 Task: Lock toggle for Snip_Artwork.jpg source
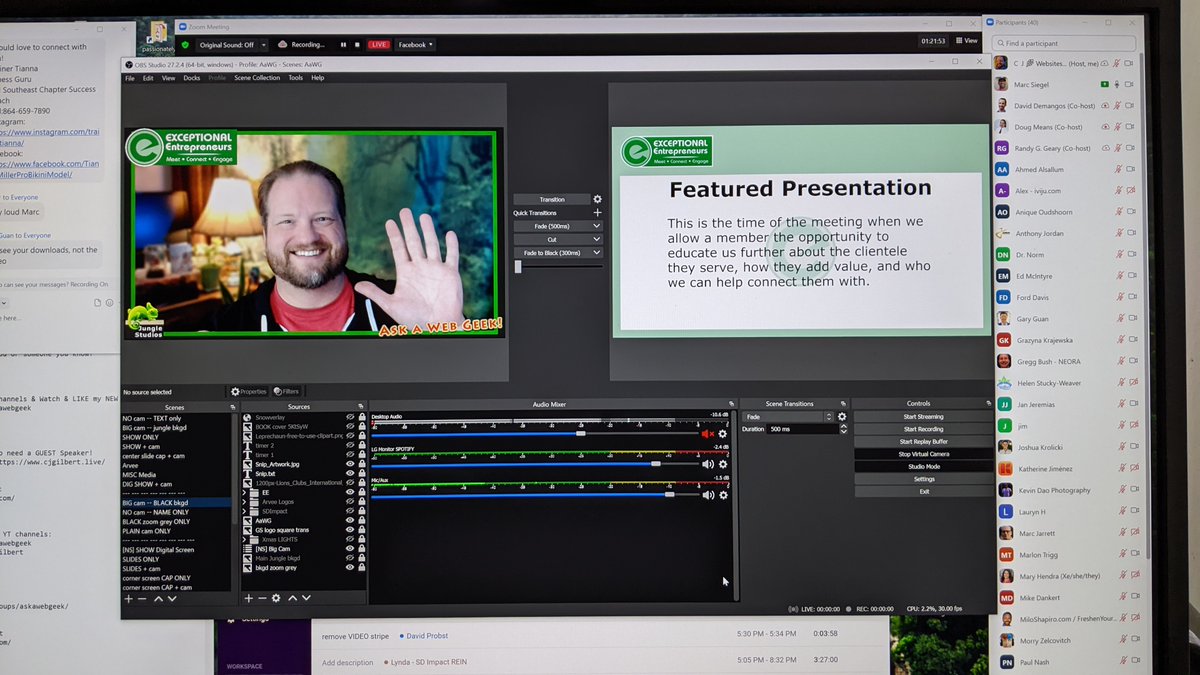point(362,464)
